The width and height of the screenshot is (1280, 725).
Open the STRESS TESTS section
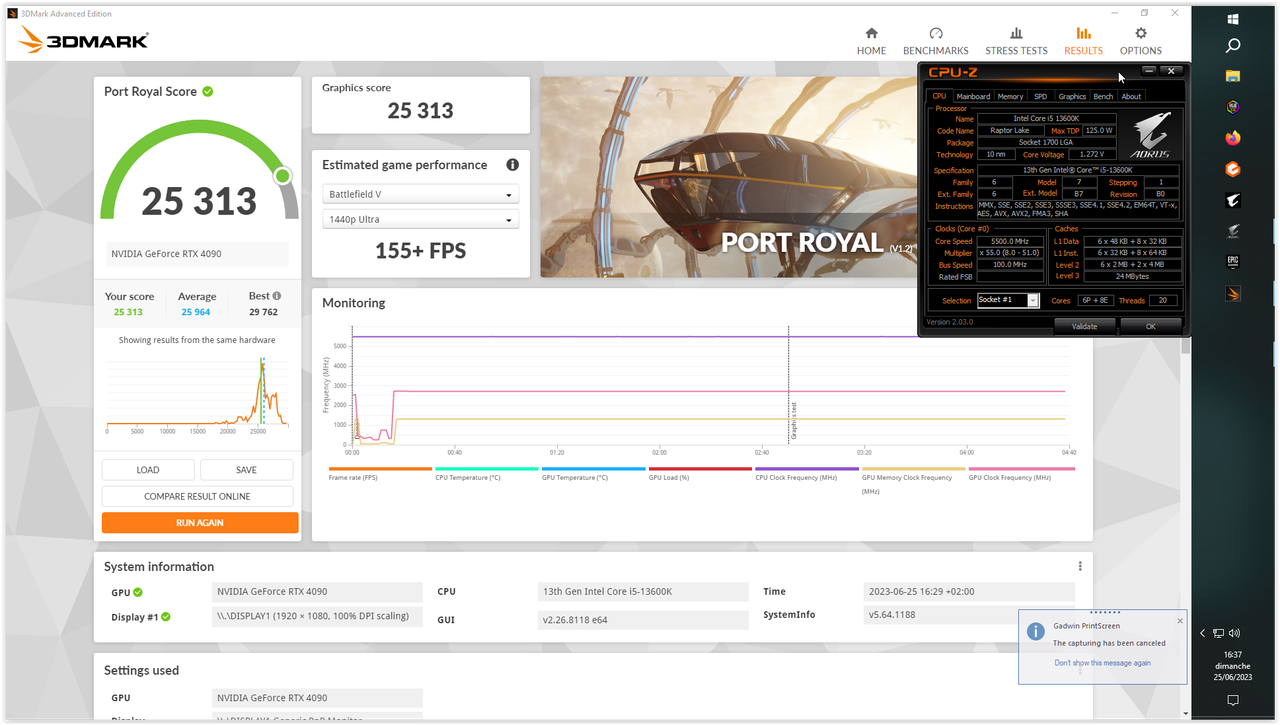click(1016, 41)
